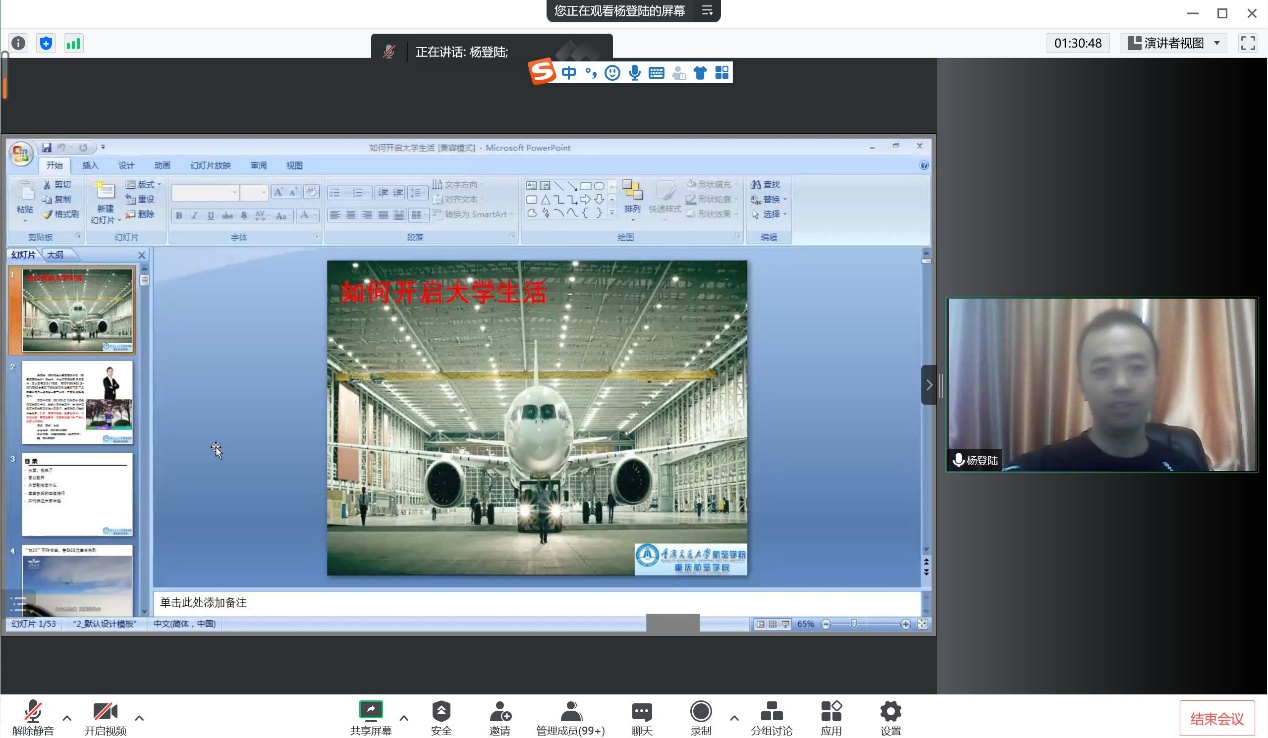Expand the audio options arrow beside 解除静音

tap(67, 718)
